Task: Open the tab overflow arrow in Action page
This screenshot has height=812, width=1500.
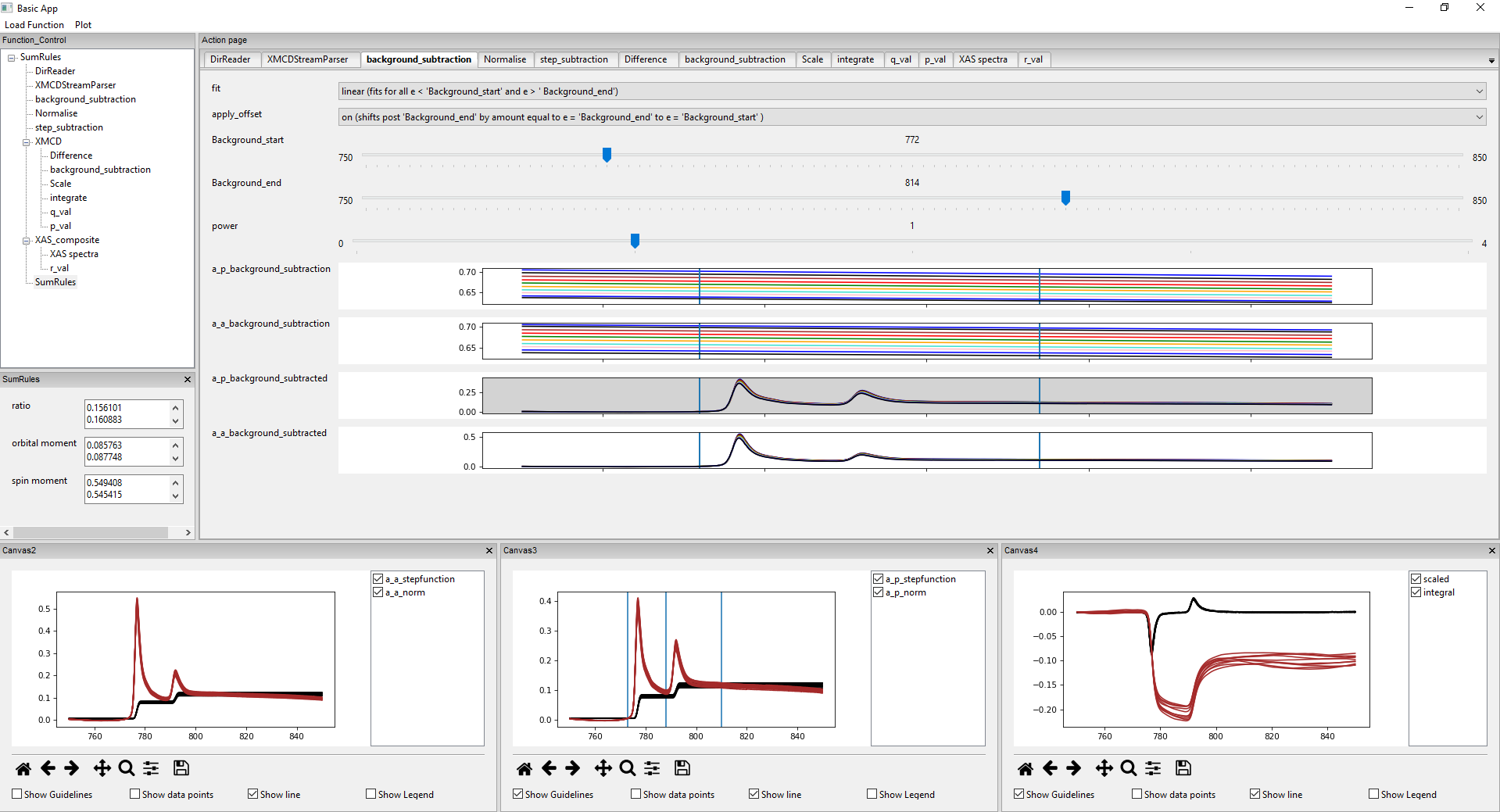Action: tap(1491, 61)
